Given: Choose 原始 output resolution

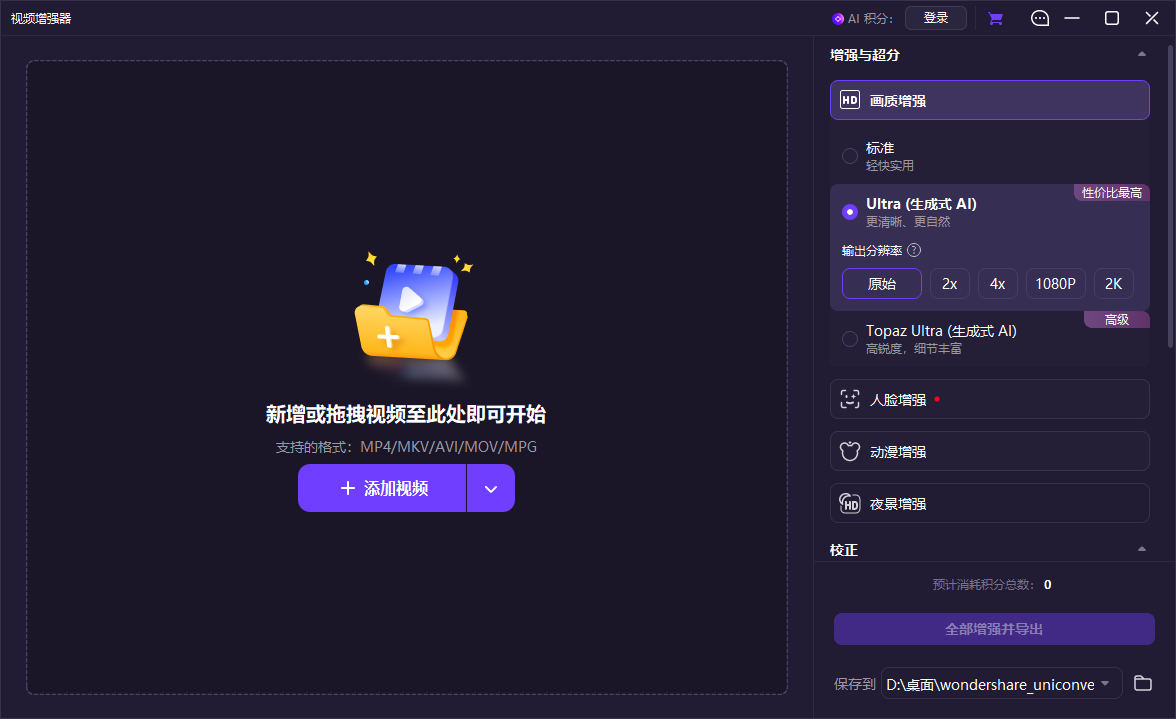Looking at the screenshot, I should coord(882,283).
